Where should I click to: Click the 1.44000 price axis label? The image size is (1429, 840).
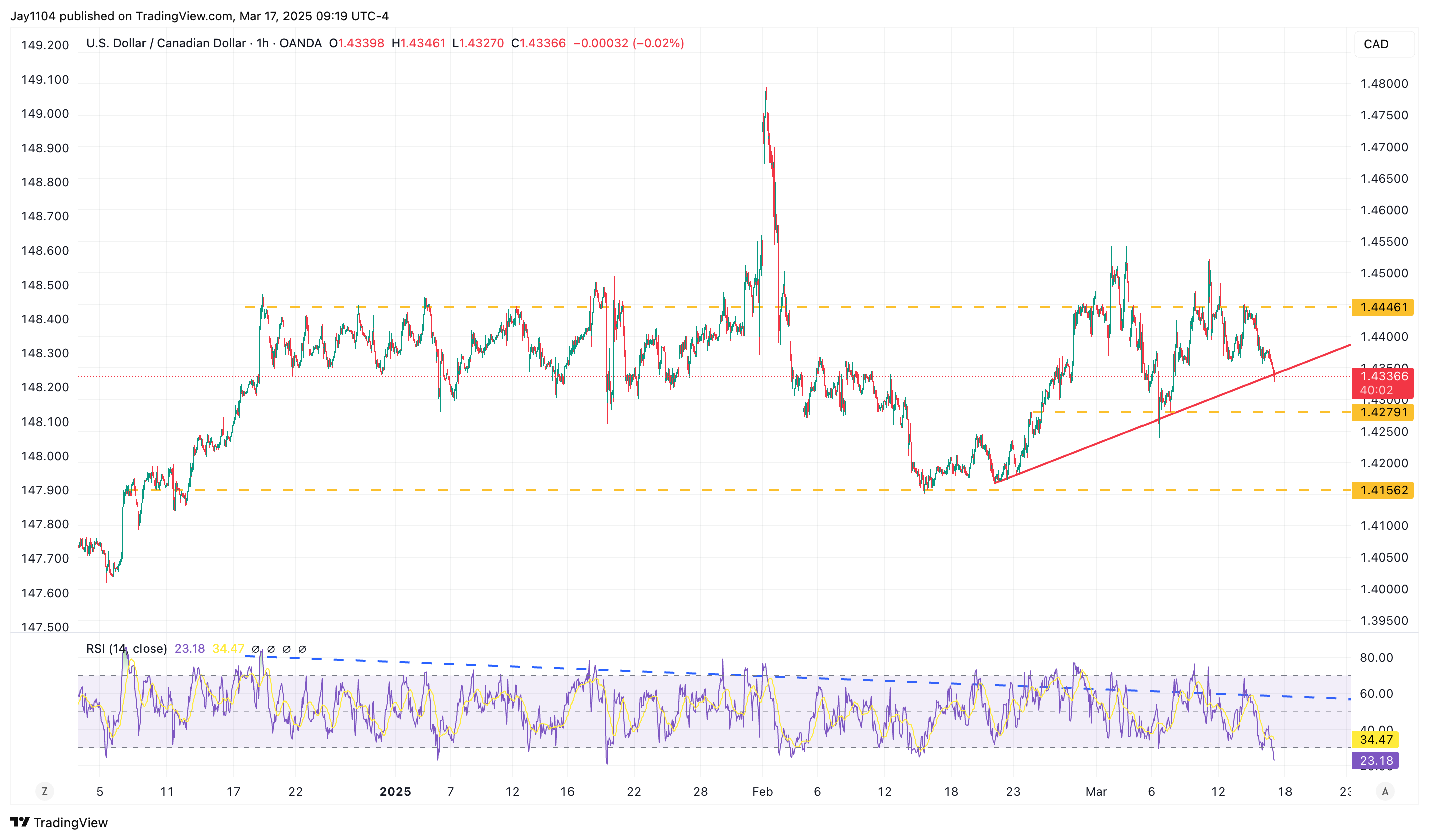[x=1384, y=336]
